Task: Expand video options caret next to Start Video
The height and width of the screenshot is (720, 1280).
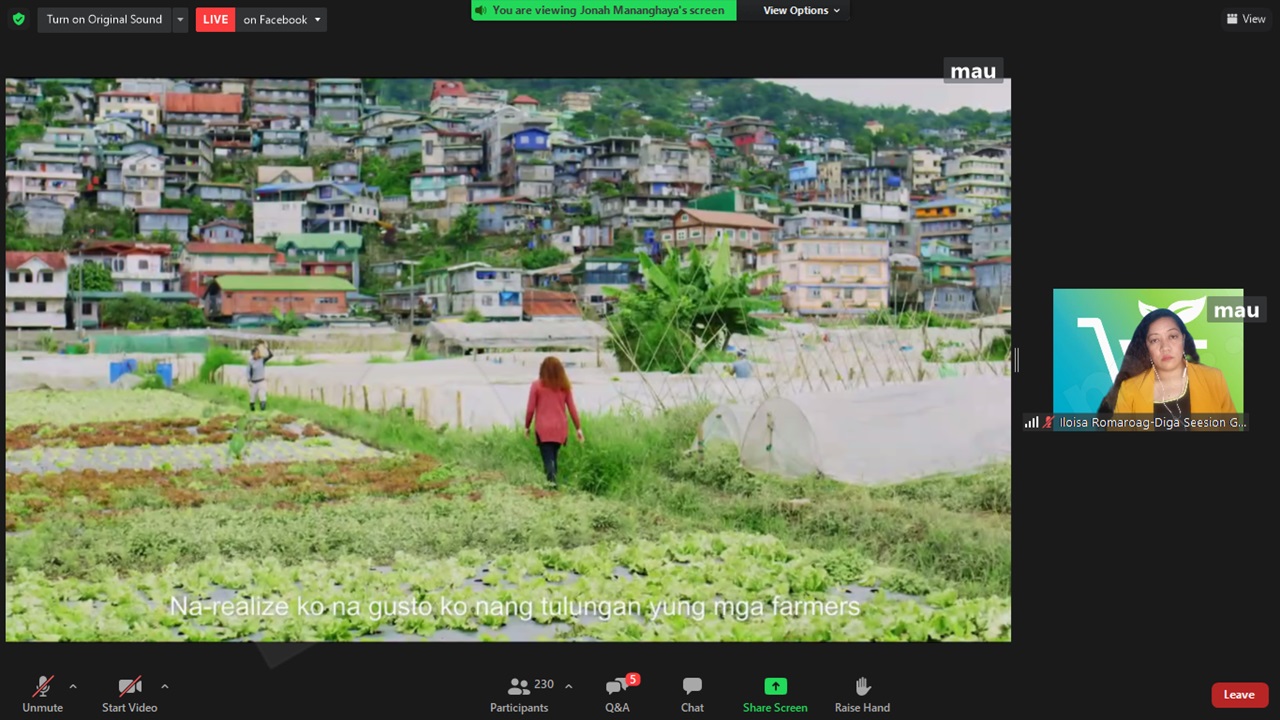Action: click(164, 686)
